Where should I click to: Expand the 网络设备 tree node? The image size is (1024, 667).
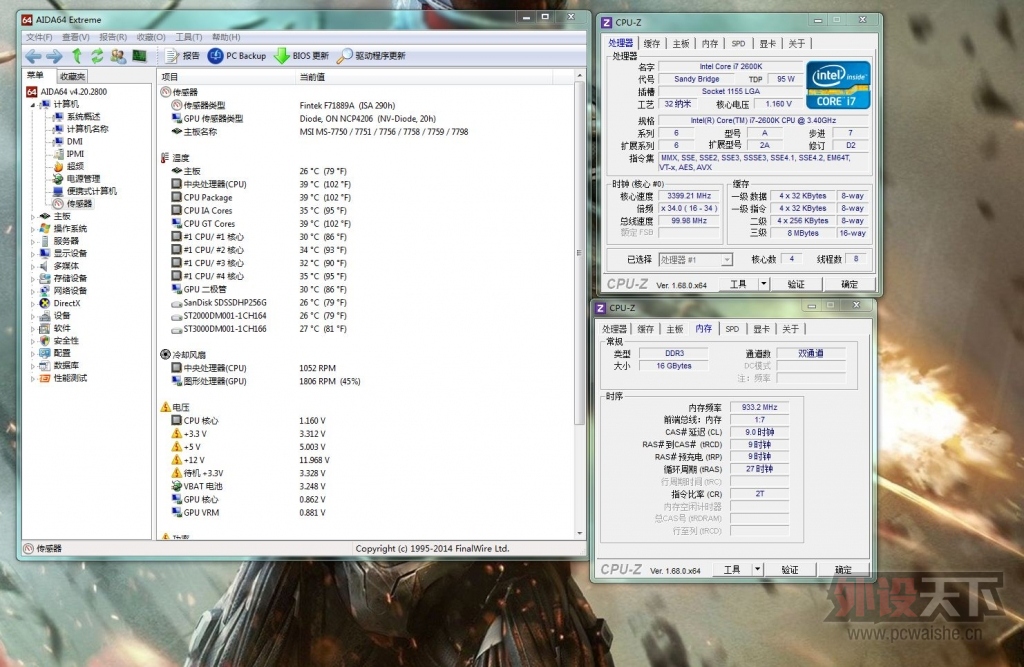[x=33, y=291]
